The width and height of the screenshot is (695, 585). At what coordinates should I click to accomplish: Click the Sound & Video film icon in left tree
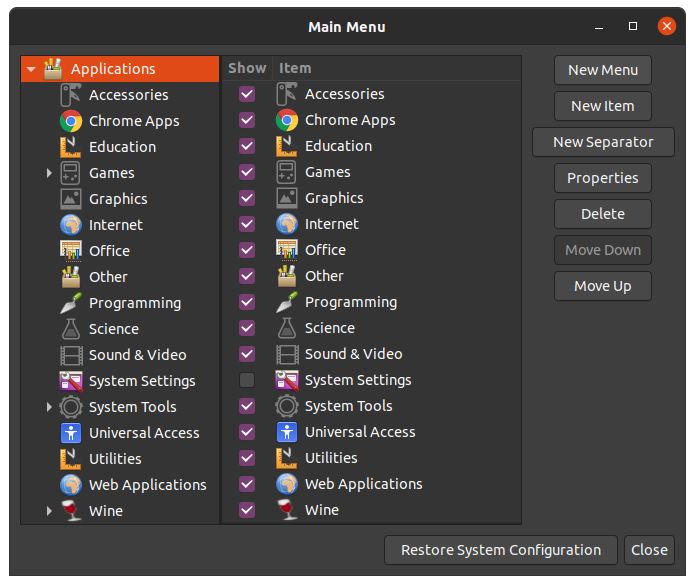tap(71, 355)
